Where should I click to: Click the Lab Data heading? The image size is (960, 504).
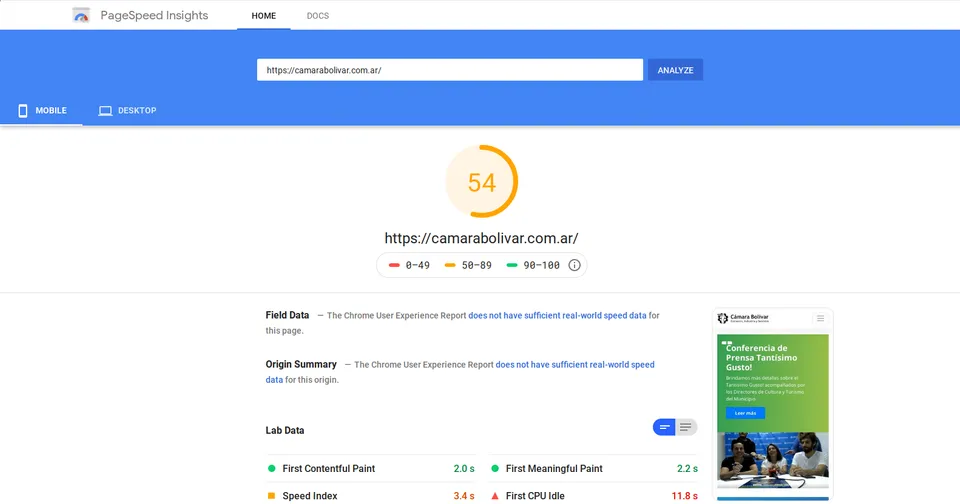coord(285,430)
